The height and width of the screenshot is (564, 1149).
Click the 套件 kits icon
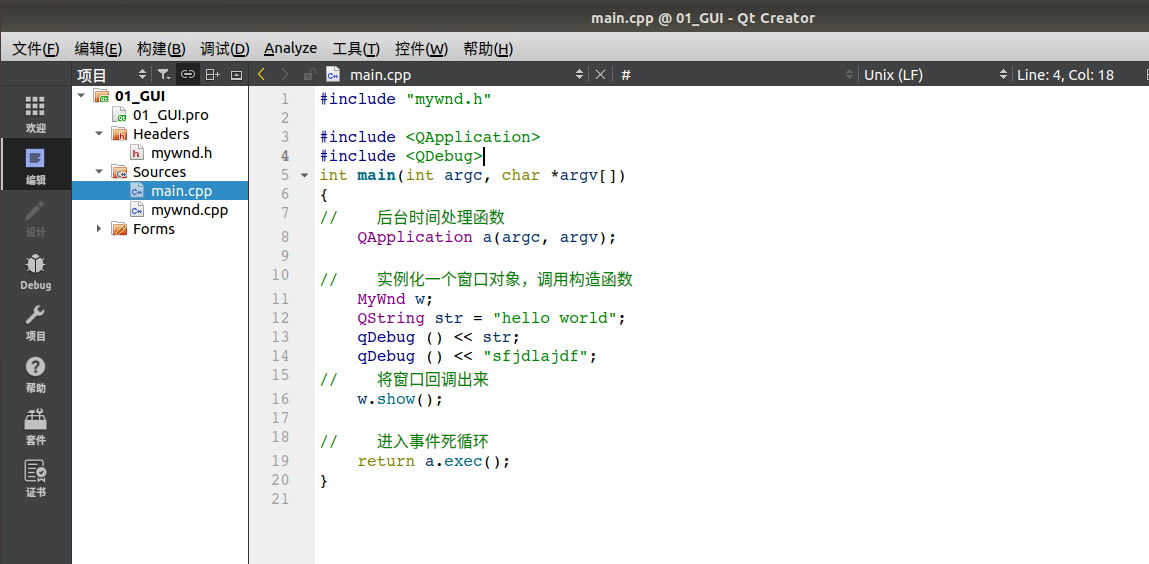click(35, 427)
